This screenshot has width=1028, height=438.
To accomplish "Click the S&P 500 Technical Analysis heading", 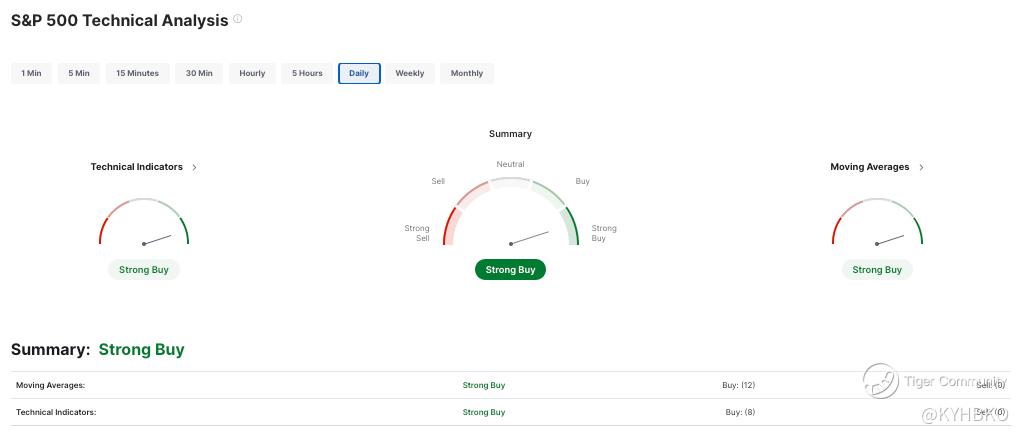I will 120,20.
